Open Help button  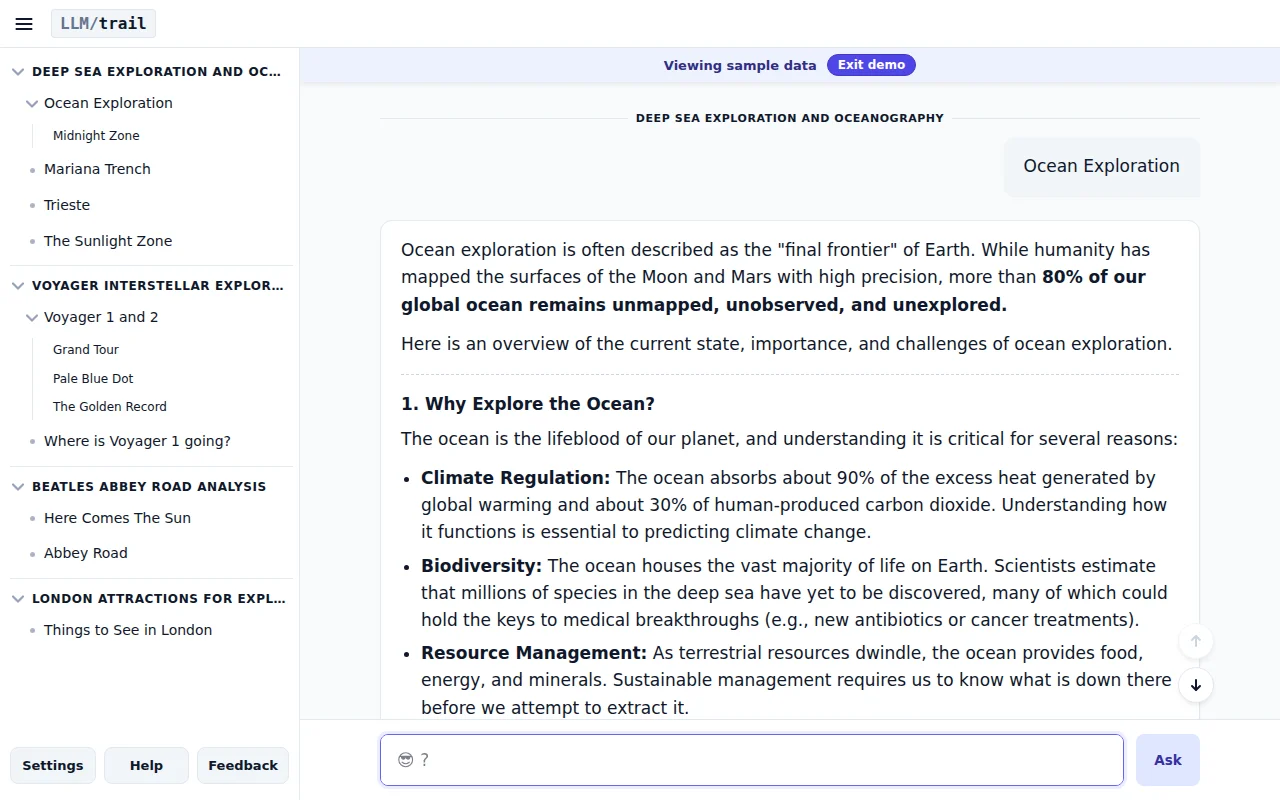click(146, 765)
